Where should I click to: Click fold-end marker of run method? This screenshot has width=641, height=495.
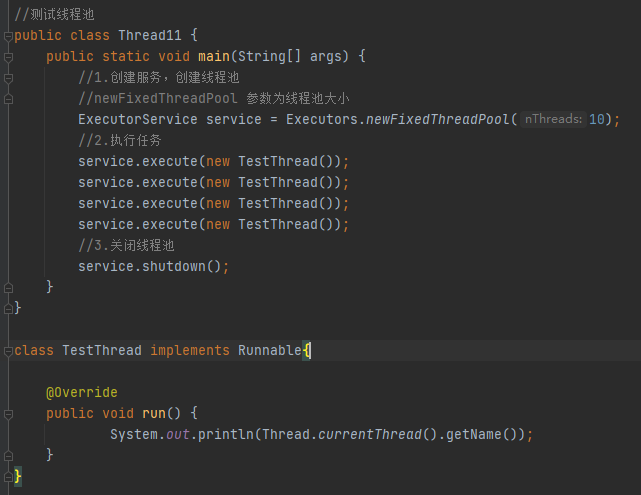tap(8, 455)
